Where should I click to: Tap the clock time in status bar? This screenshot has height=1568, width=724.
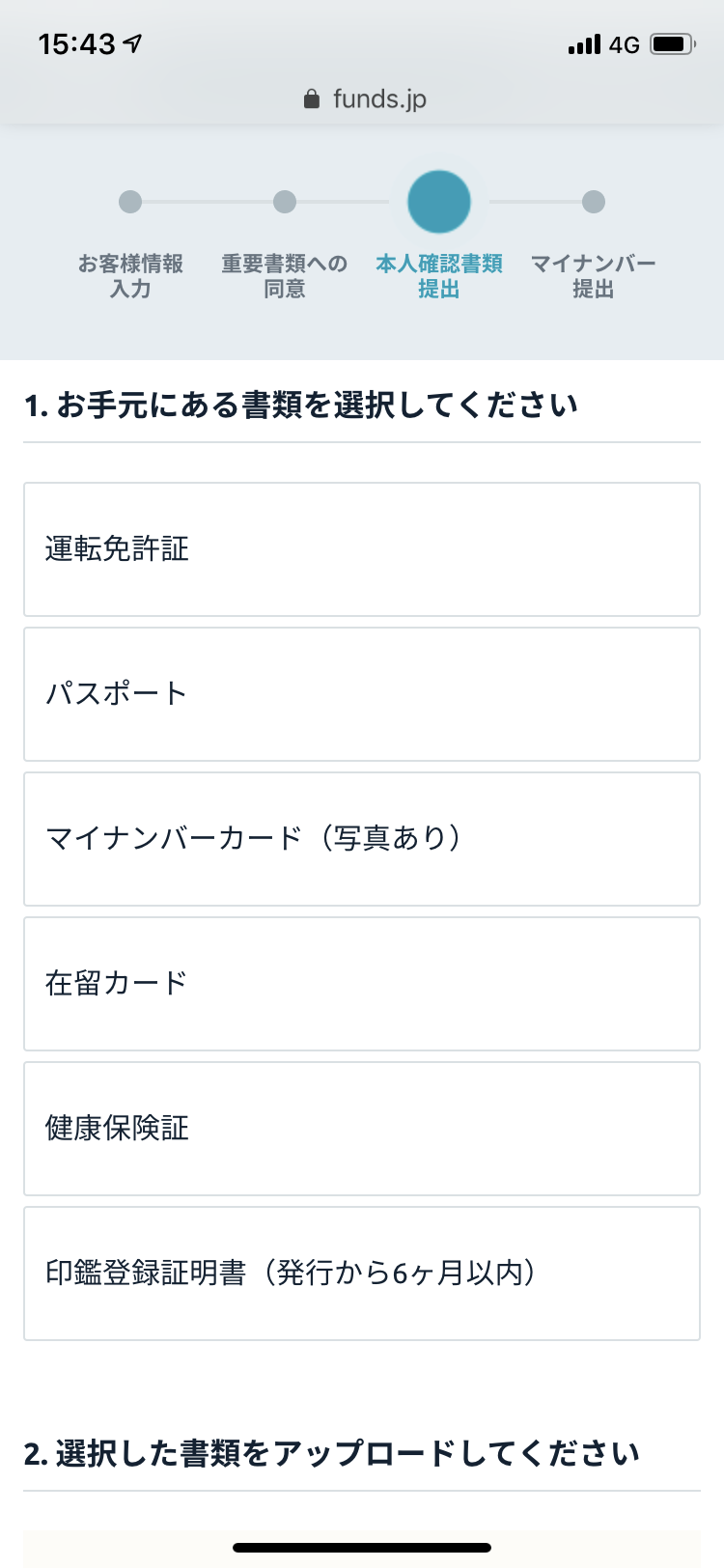click(77, 44)
